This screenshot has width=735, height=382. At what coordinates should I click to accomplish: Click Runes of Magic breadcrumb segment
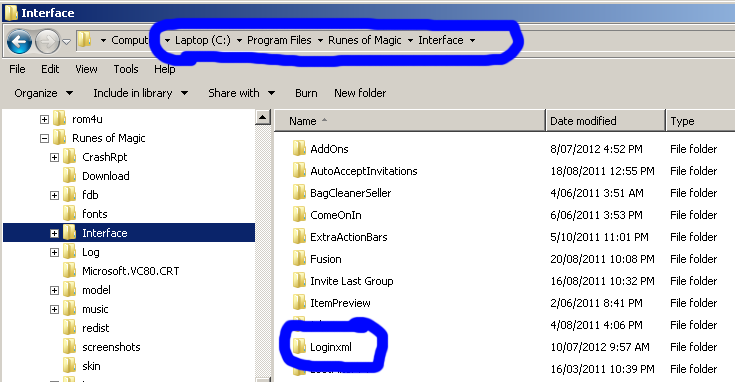(365, 40)
